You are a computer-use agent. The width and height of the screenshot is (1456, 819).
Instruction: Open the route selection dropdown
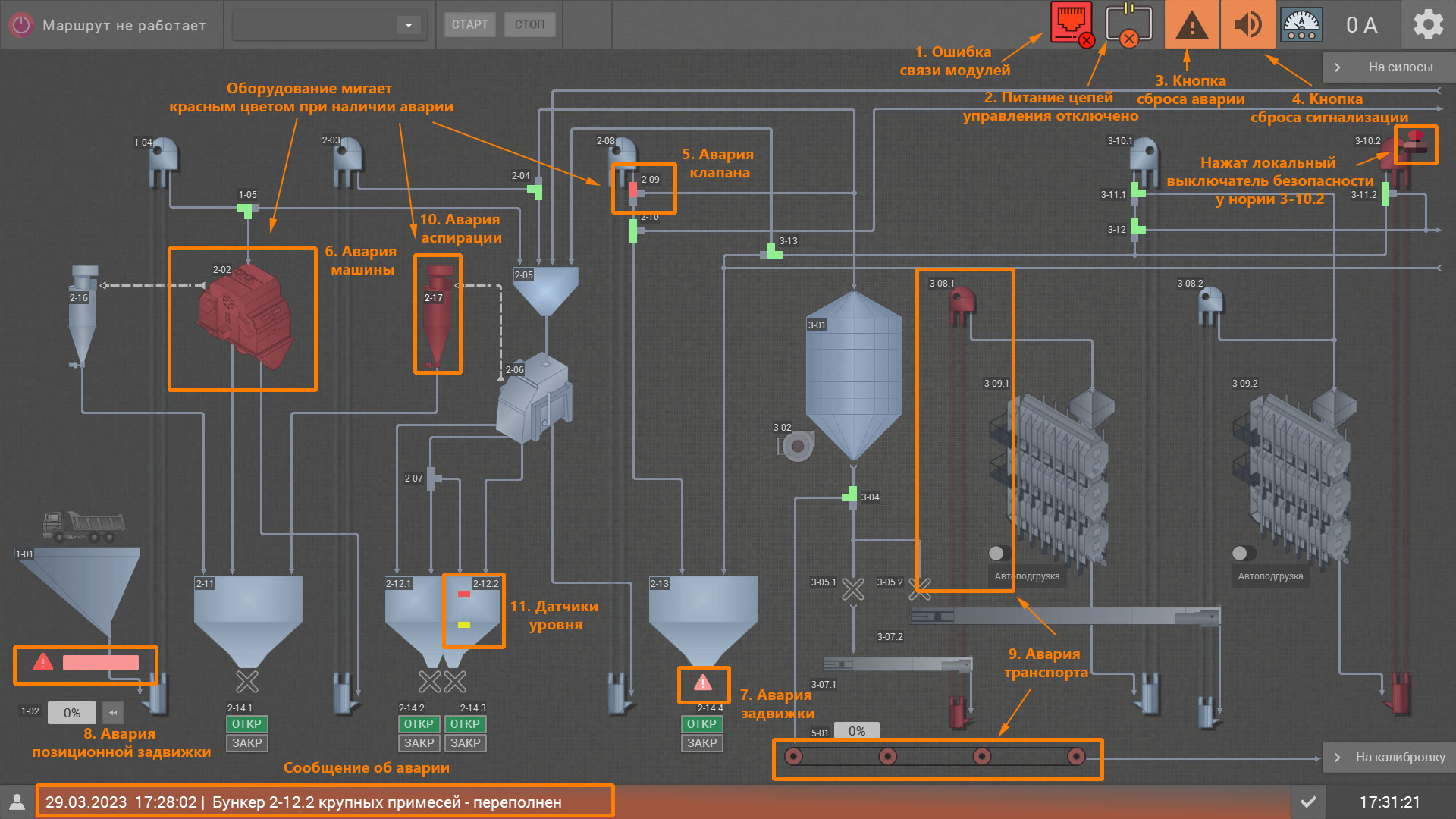tap(408, 25)
